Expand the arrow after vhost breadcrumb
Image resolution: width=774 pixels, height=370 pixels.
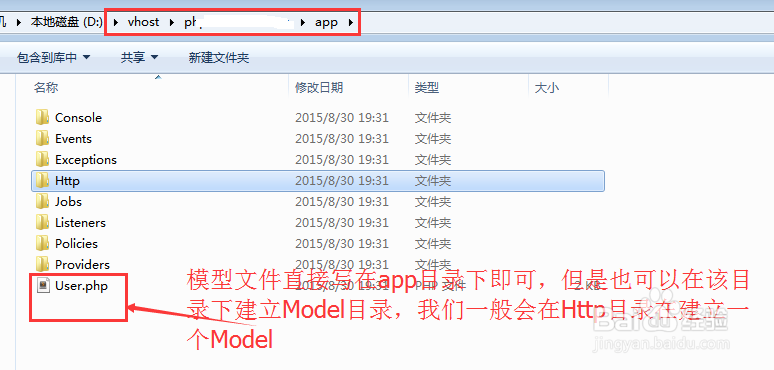pos(172,22)
